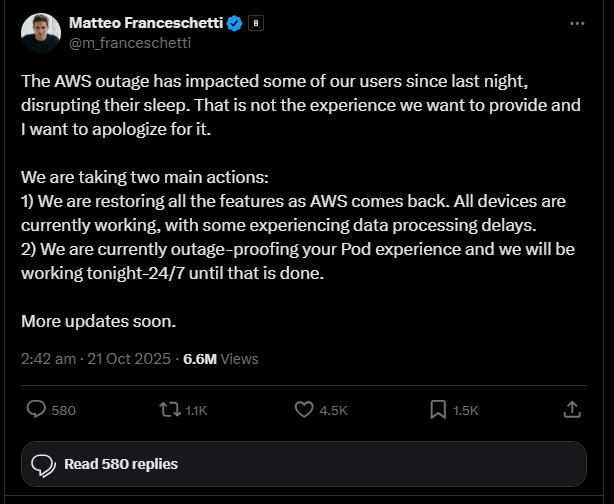614x504 pixels.
Task: Click the square affiliation badge beside name
Action: pyautogui.click(x=255, y=23)
